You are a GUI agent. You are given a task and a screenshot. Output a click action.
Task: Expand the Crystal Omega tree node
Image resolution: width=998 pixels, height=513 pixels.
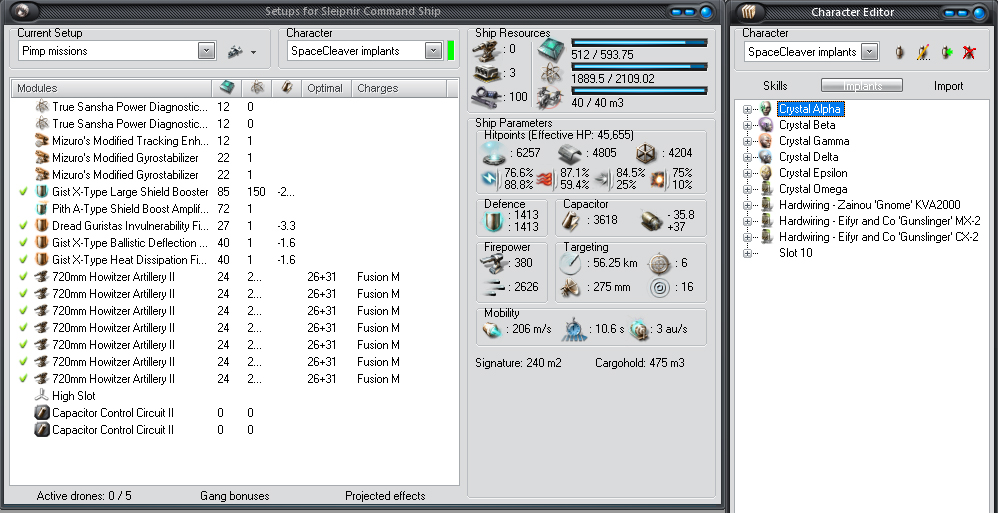coord(747,188)
